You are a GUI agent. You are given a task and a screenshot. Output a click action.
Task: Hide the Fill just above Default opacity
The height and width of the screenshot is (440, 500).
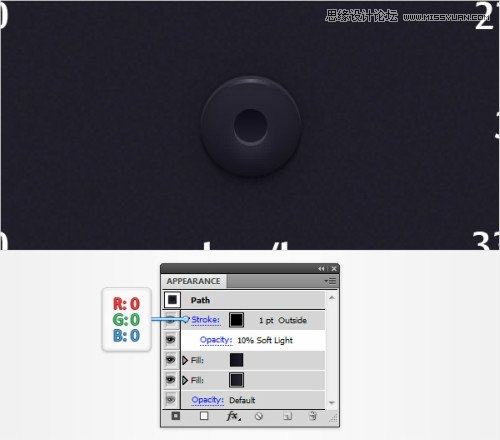click(170, 380)
